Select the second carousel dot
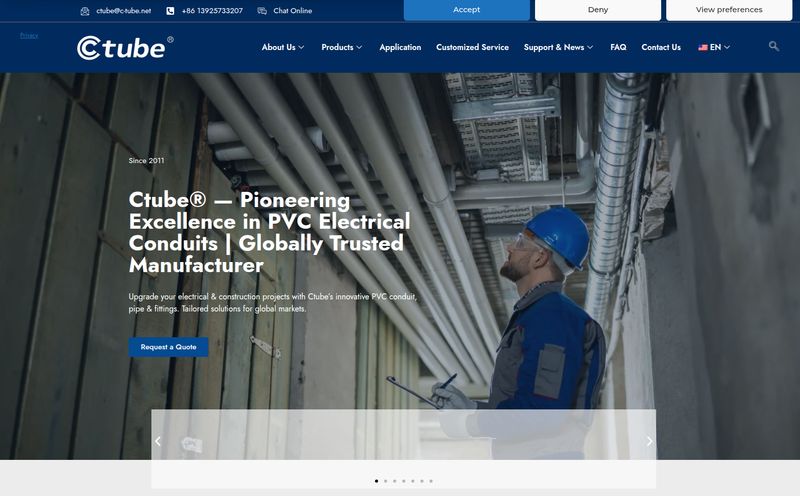 [386, 481]
